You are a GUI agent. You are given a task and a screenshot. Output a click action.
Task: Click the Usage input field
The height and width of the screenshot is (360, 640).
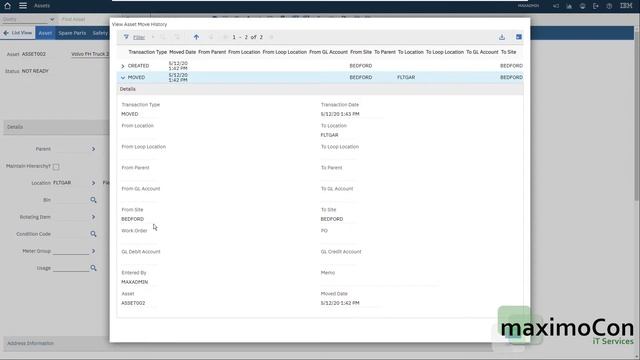point(71,268)
